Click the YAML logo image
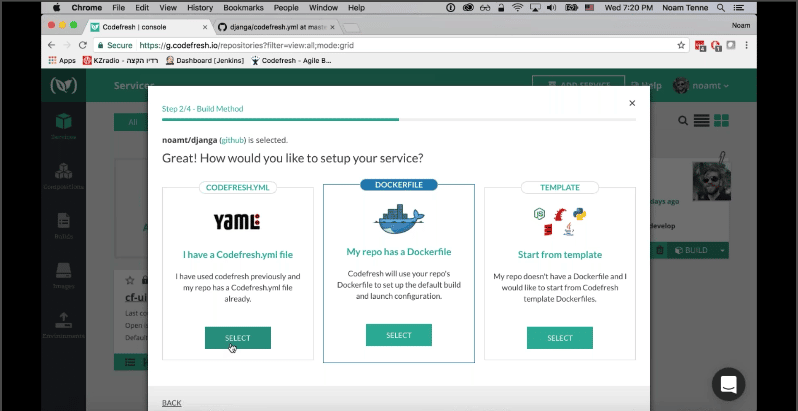This screenshot has width=798, height=411. point(237,221)
